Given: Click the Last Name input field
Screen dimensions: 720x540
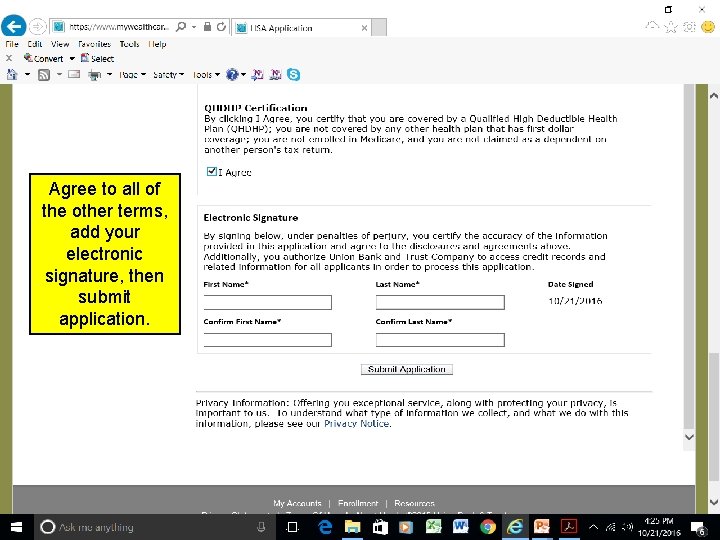Looking at the screenshot, I should 440,302.
